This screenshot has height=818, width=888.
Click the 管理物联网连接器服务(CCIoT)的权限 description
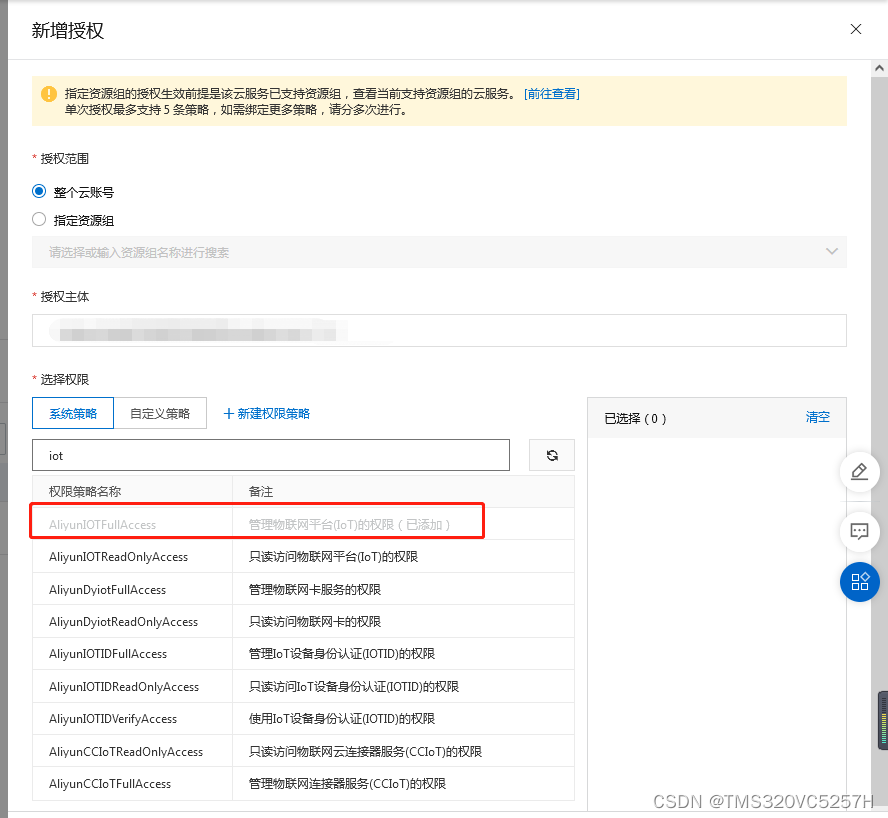pyautogui.click(x=347, y=784)
